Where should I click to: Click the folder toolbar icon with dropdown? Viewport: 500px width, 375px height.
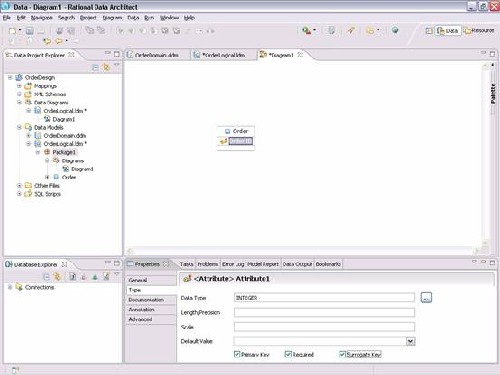(370, 31)
